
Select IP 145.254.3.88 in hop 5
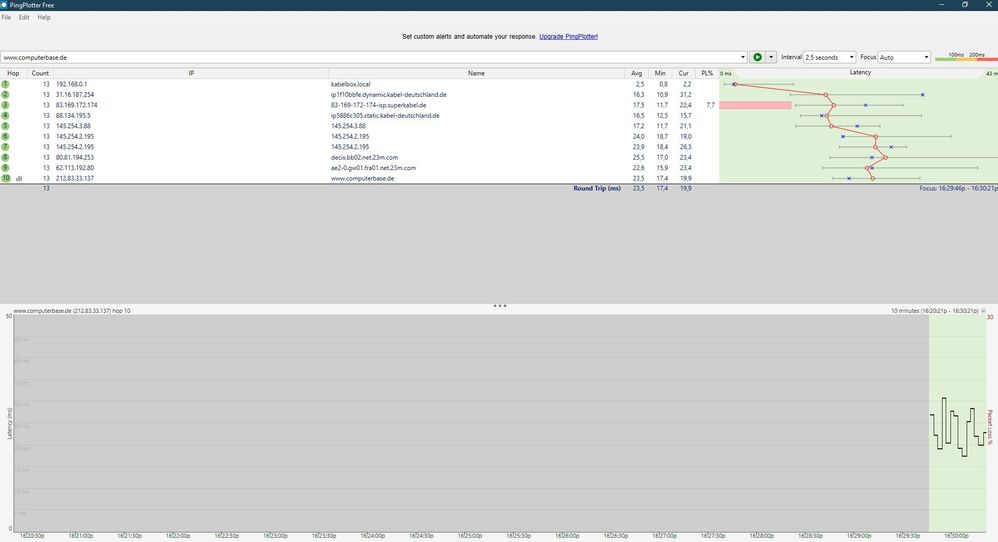(x=73, y=126)
